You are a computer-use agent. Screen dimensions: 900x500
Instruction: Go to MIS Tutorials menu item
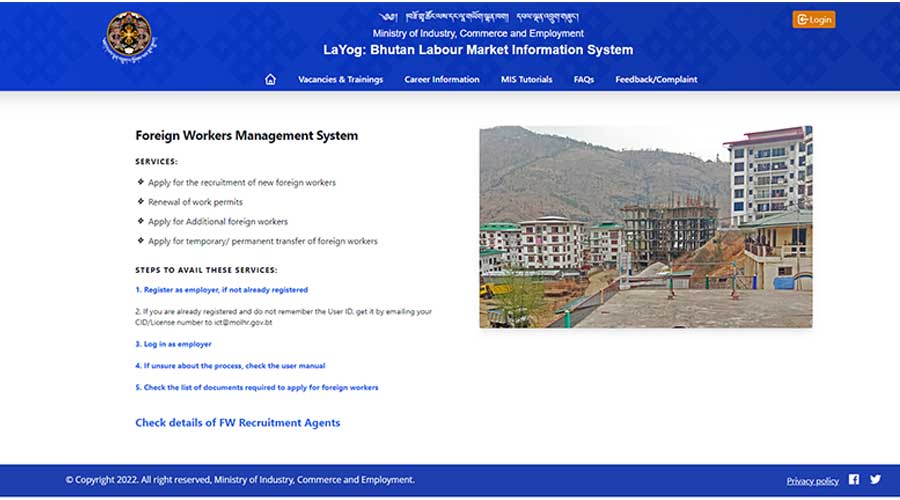526,80
